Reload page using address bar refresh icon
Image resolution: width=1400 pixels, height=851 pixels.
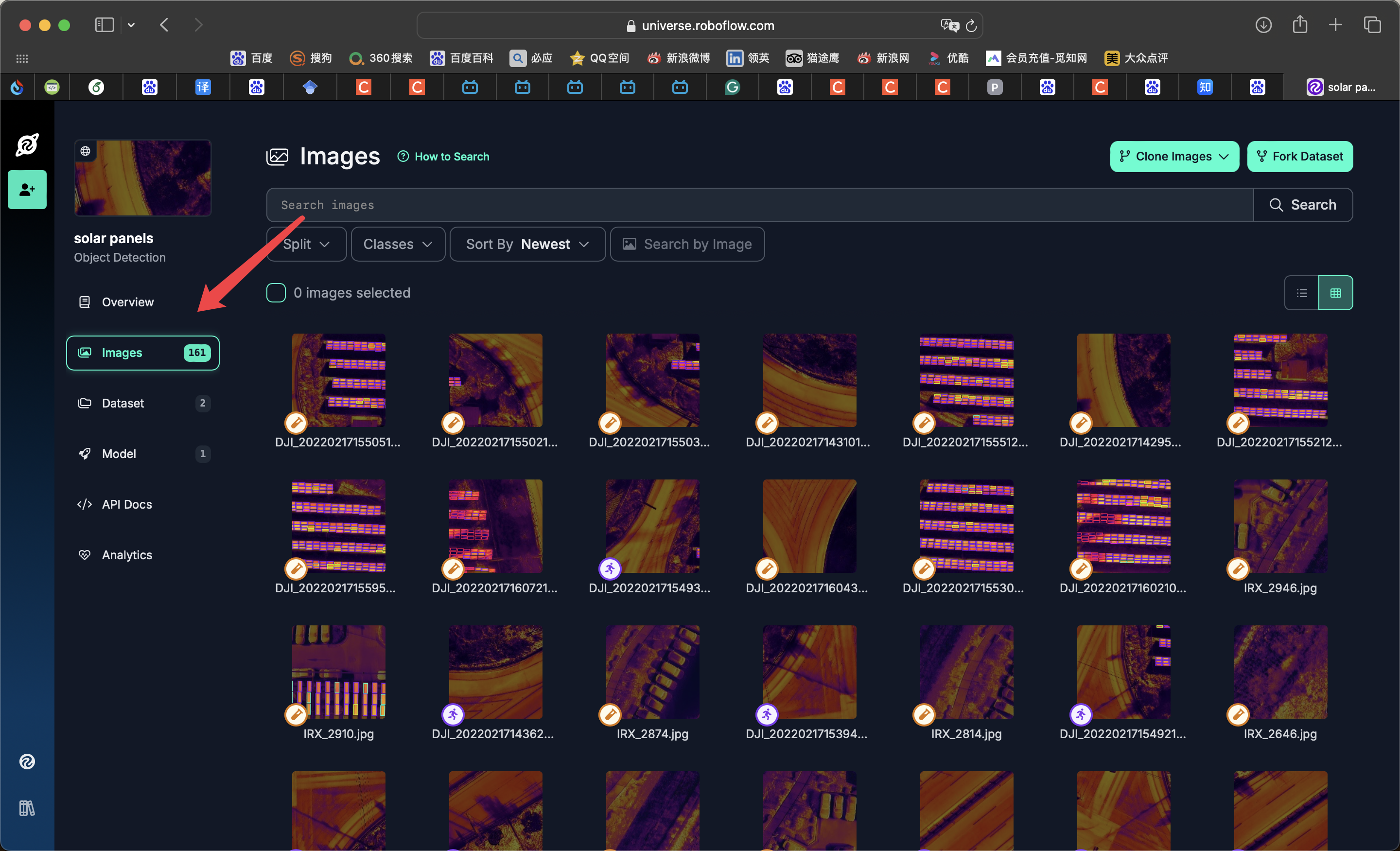click(971, 26)
